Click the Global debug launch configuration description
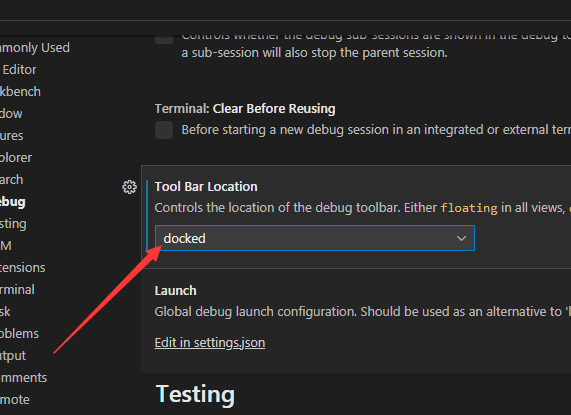The height and width of the screenshot is (415, 571). (x=362, y=312)
